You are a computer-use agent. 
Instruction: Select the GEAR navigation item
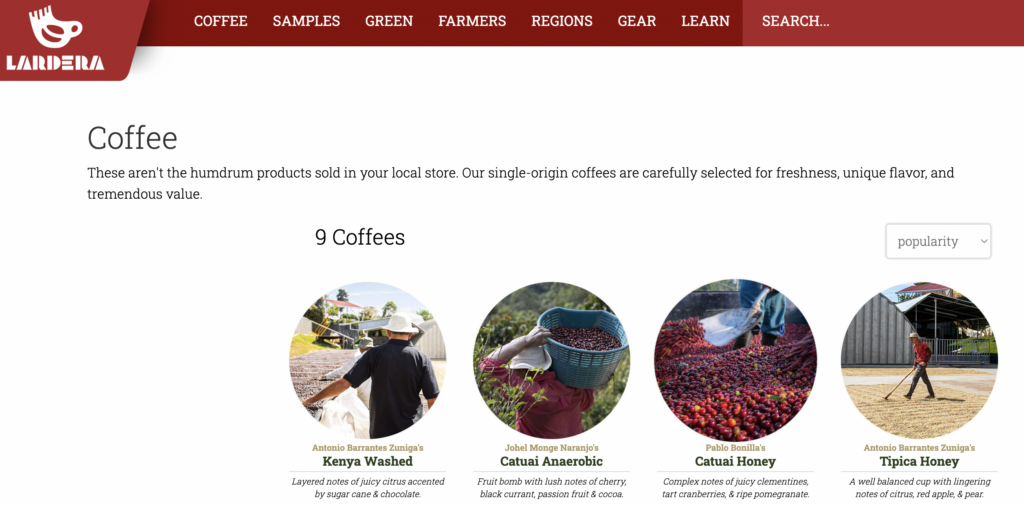(637, 21)
